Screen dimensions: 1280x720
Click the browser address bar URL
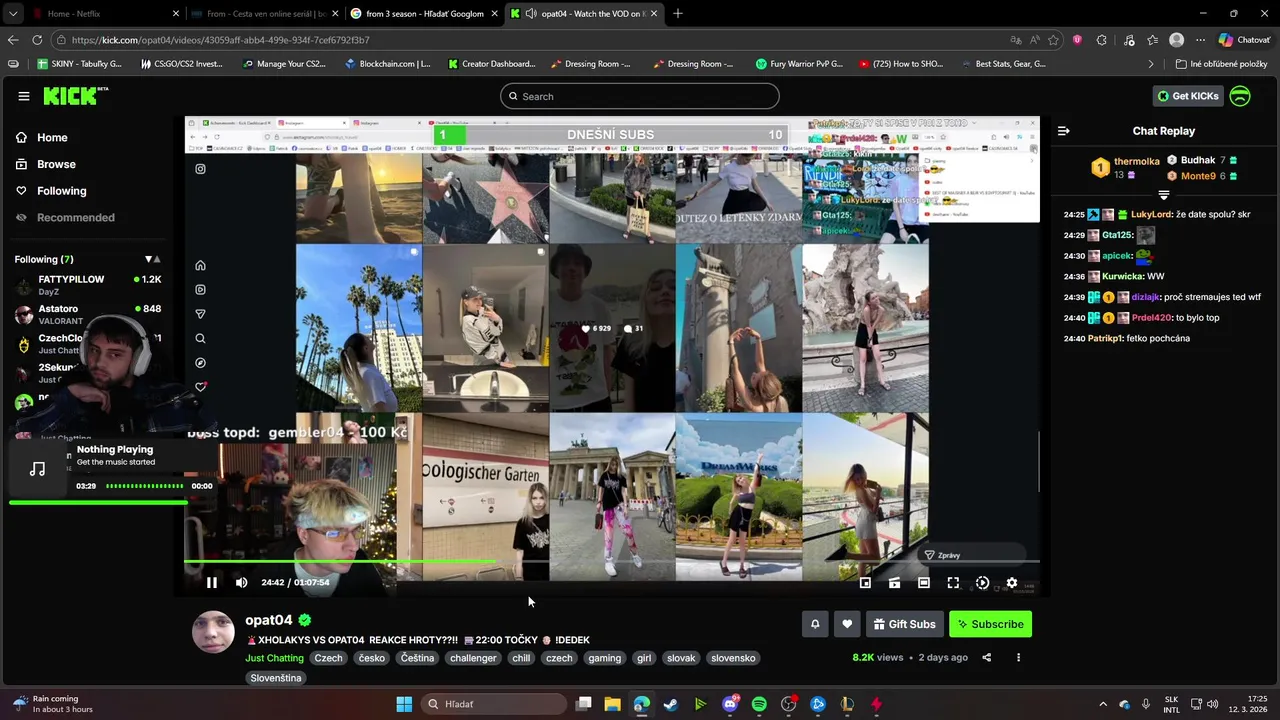(x=221, y=40)
